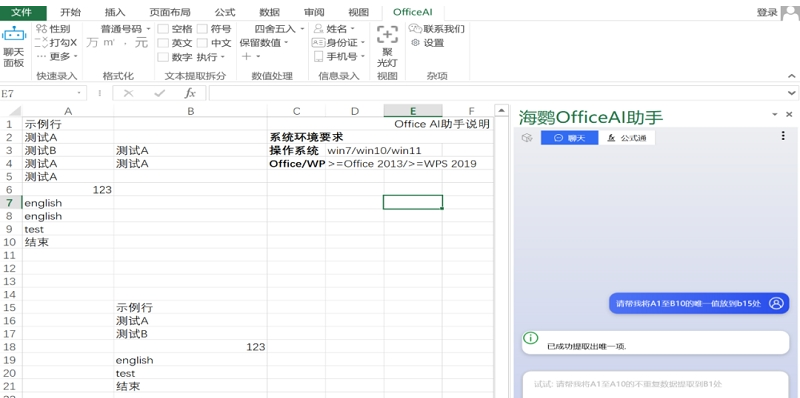
Task: Open the Name Box dropdown arrow
Action: coord(79,93)
